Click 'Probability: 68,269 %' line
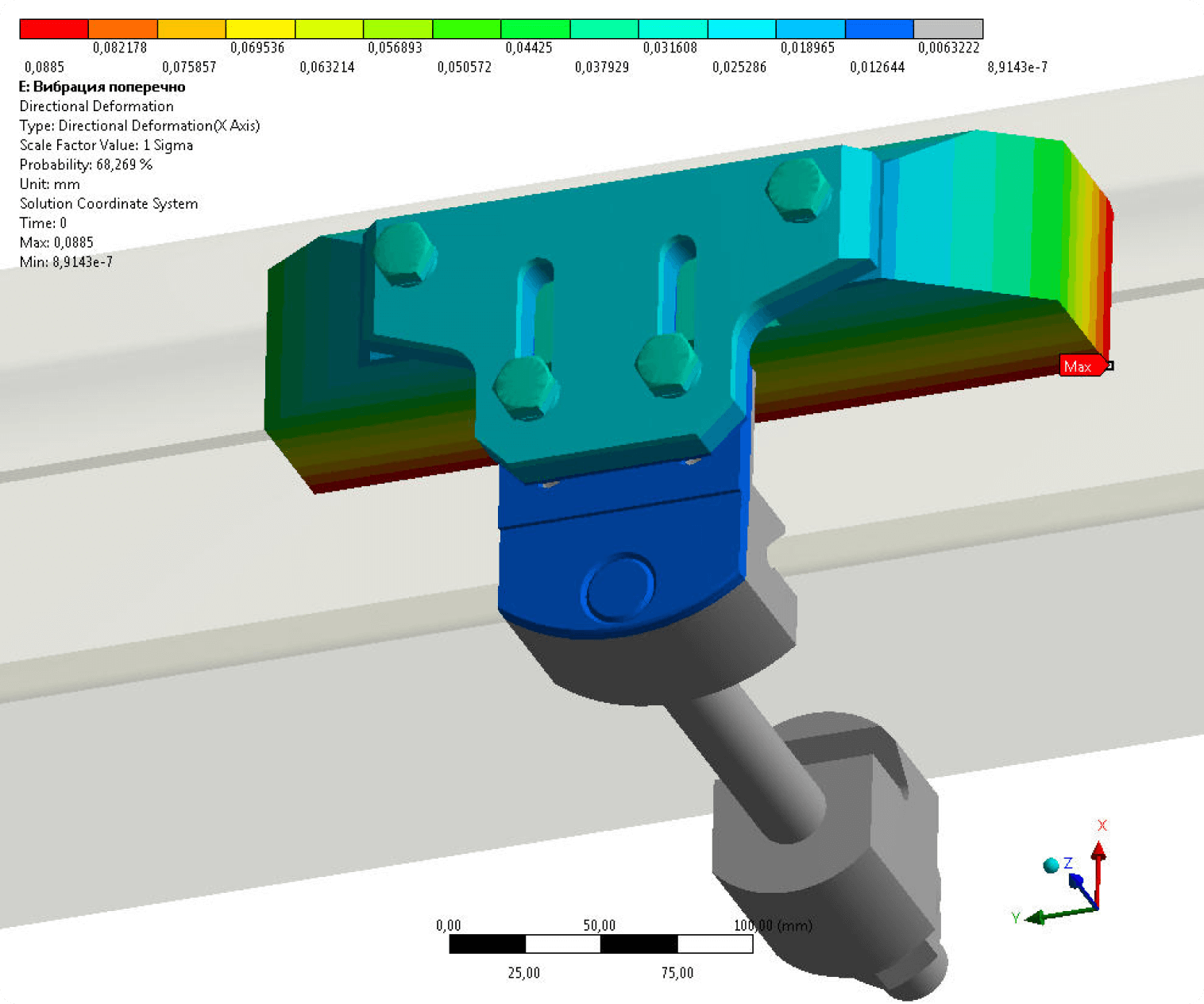Image resolution: width=1204 pixels, height=1004 pixels. point(86,164)
